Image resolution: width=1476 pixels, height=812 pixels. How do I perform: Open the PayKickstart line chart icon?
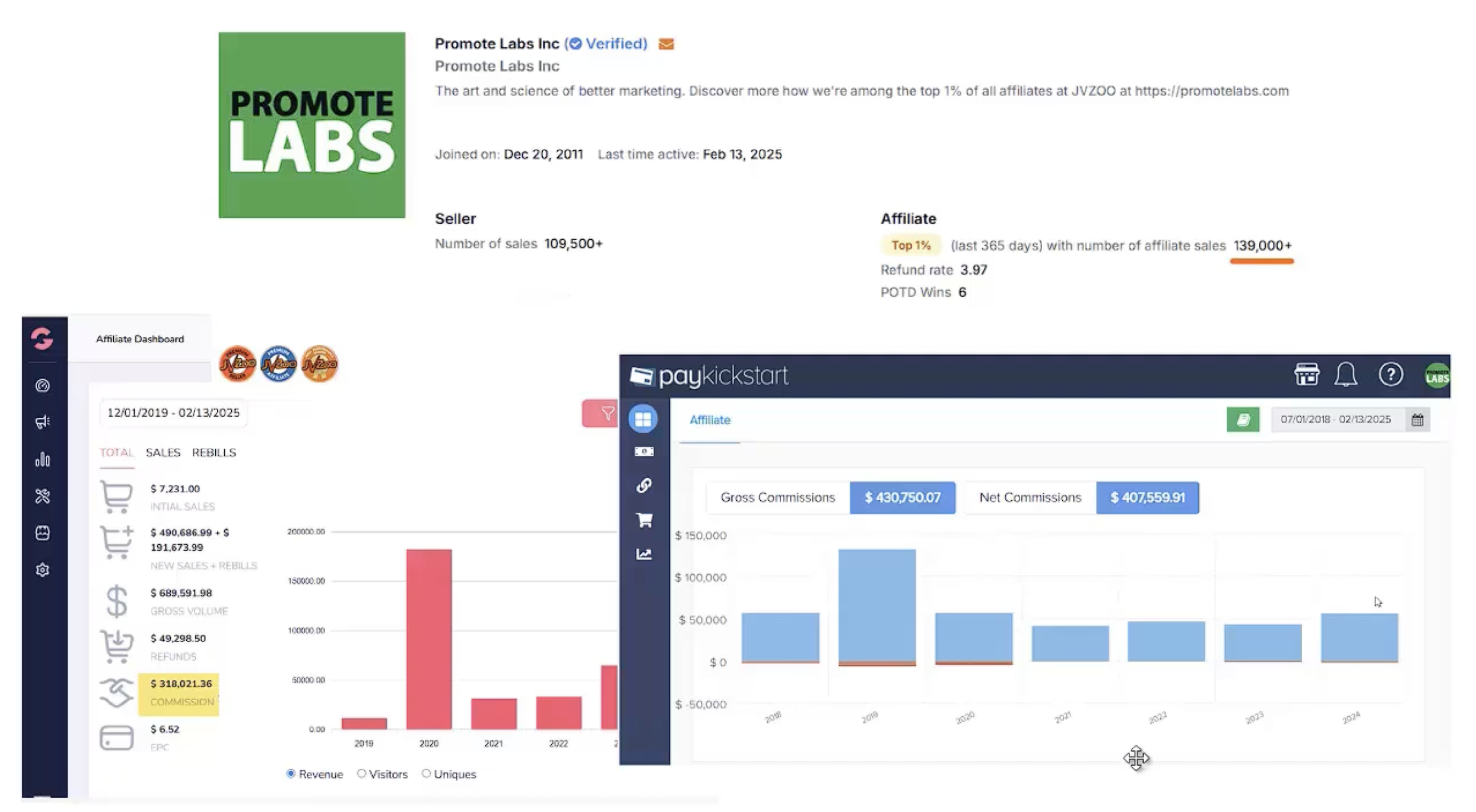pyautogui.click(x=644, y=554)
